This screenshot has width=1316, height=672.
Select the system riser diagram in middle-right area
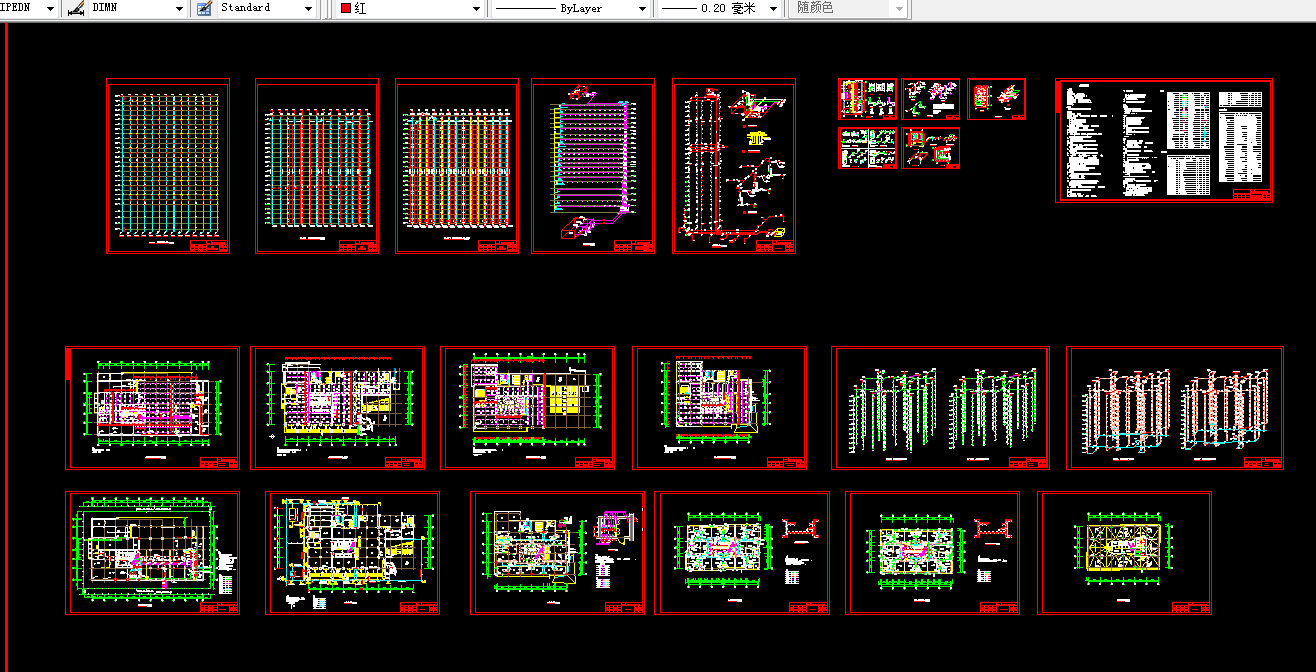pos(938,407)
